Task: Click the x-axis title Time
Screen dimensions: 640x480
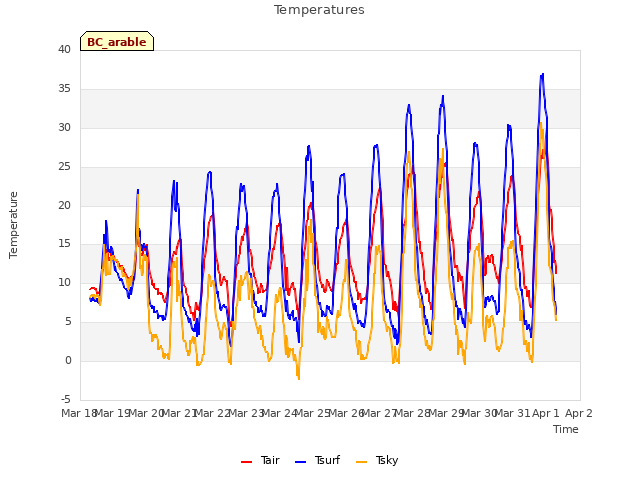Action: [x=566, y=429]
